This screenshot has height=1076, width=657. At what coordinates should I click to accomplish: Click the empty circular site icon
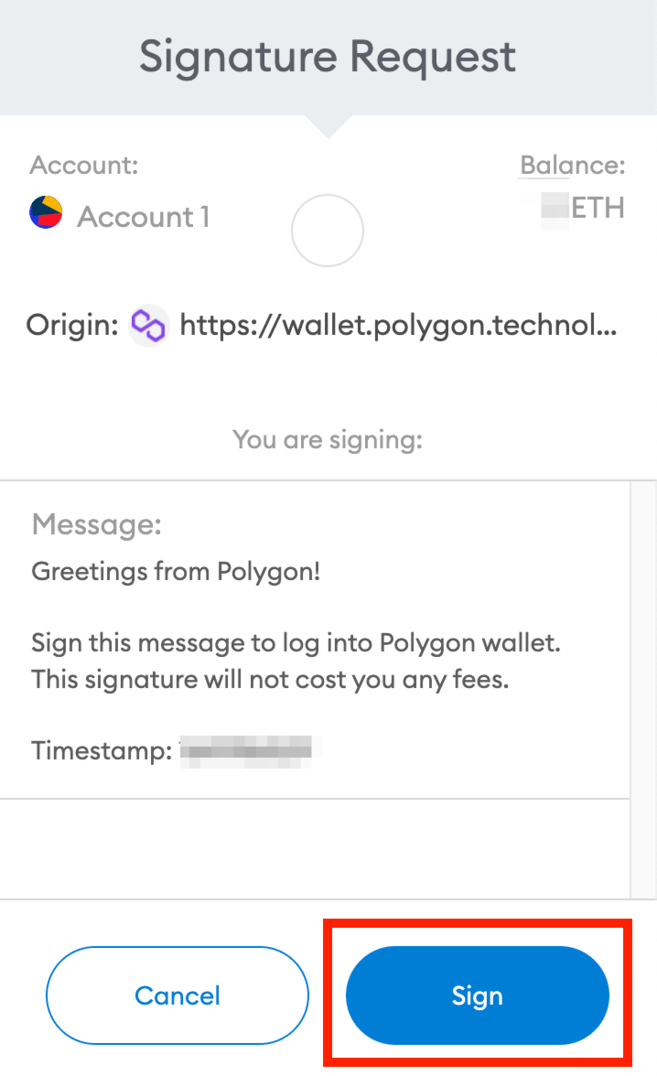[x=327, y=231]
